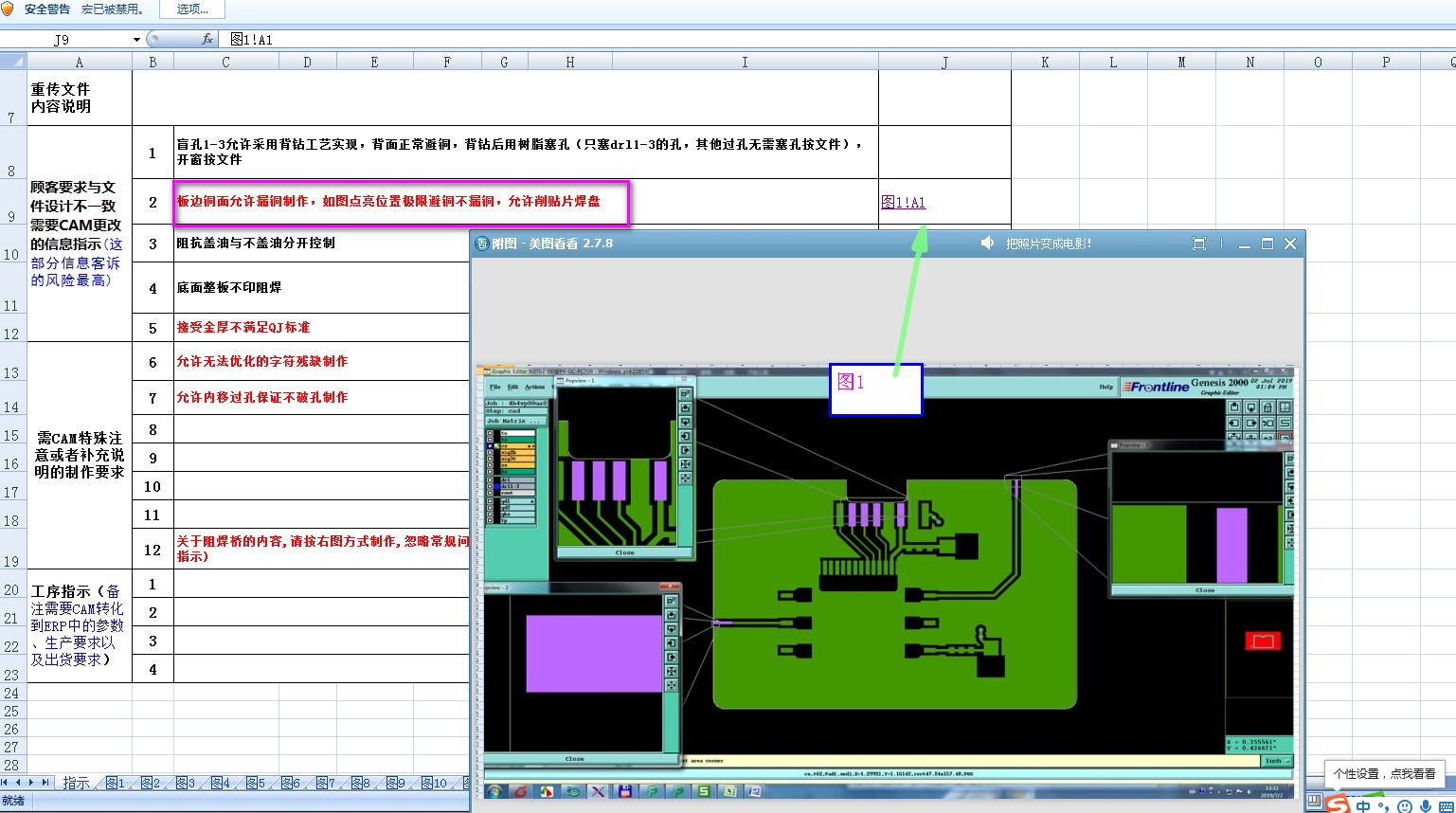Switch to the 图3 sheet tab
Viewport: 1456px width, 813px height.
pyautogui.click(x=186, y=783)
